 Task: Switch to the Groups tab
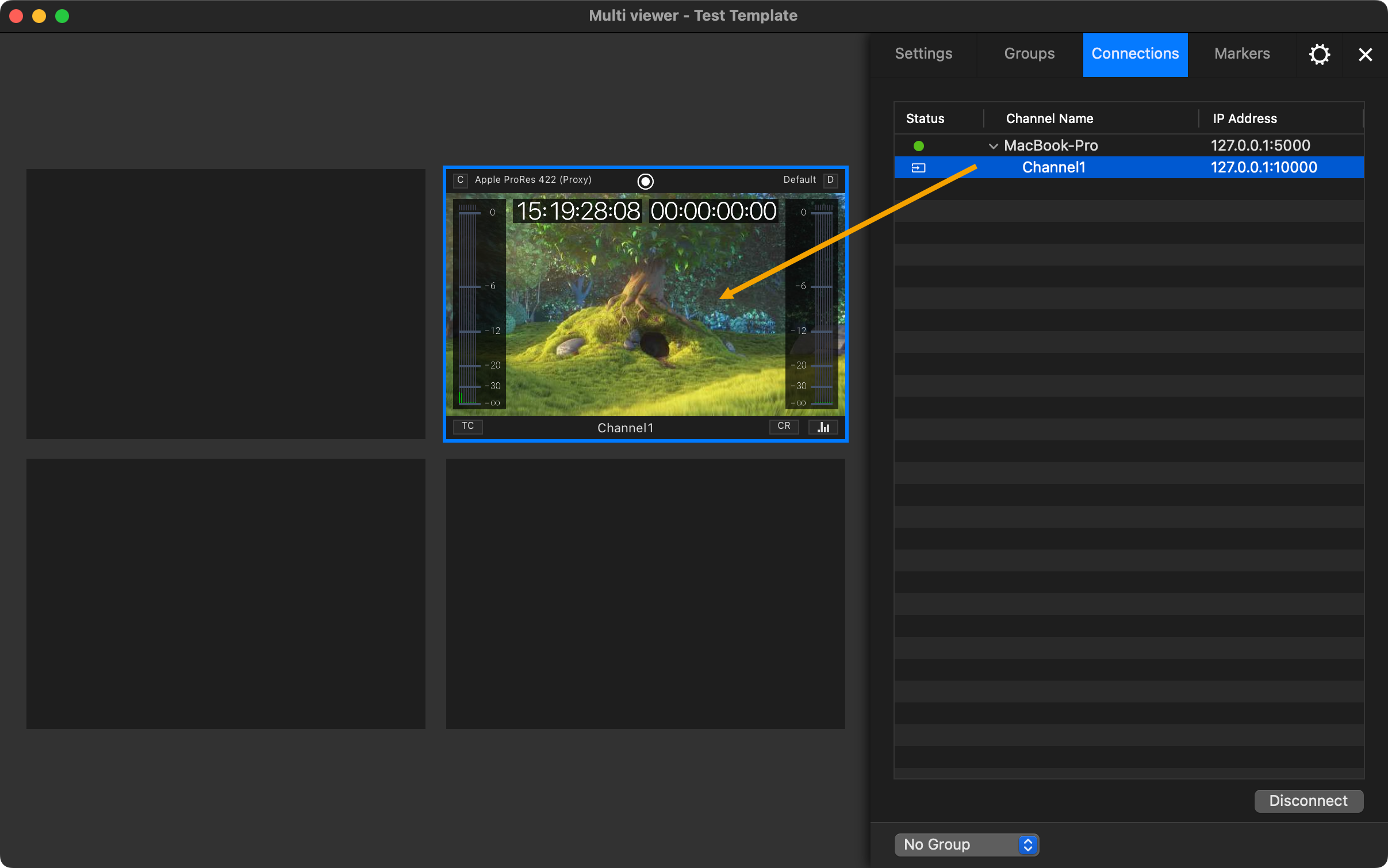(1029, 53)
